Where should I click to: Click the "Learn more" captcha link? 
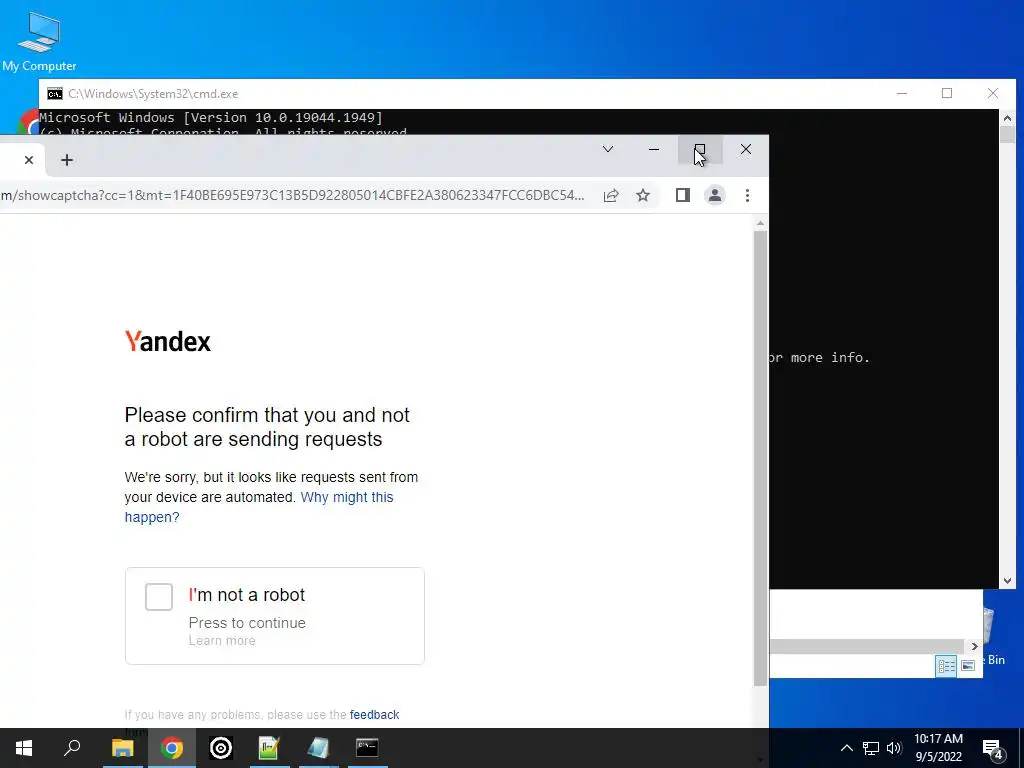click(x=222, y=641)
